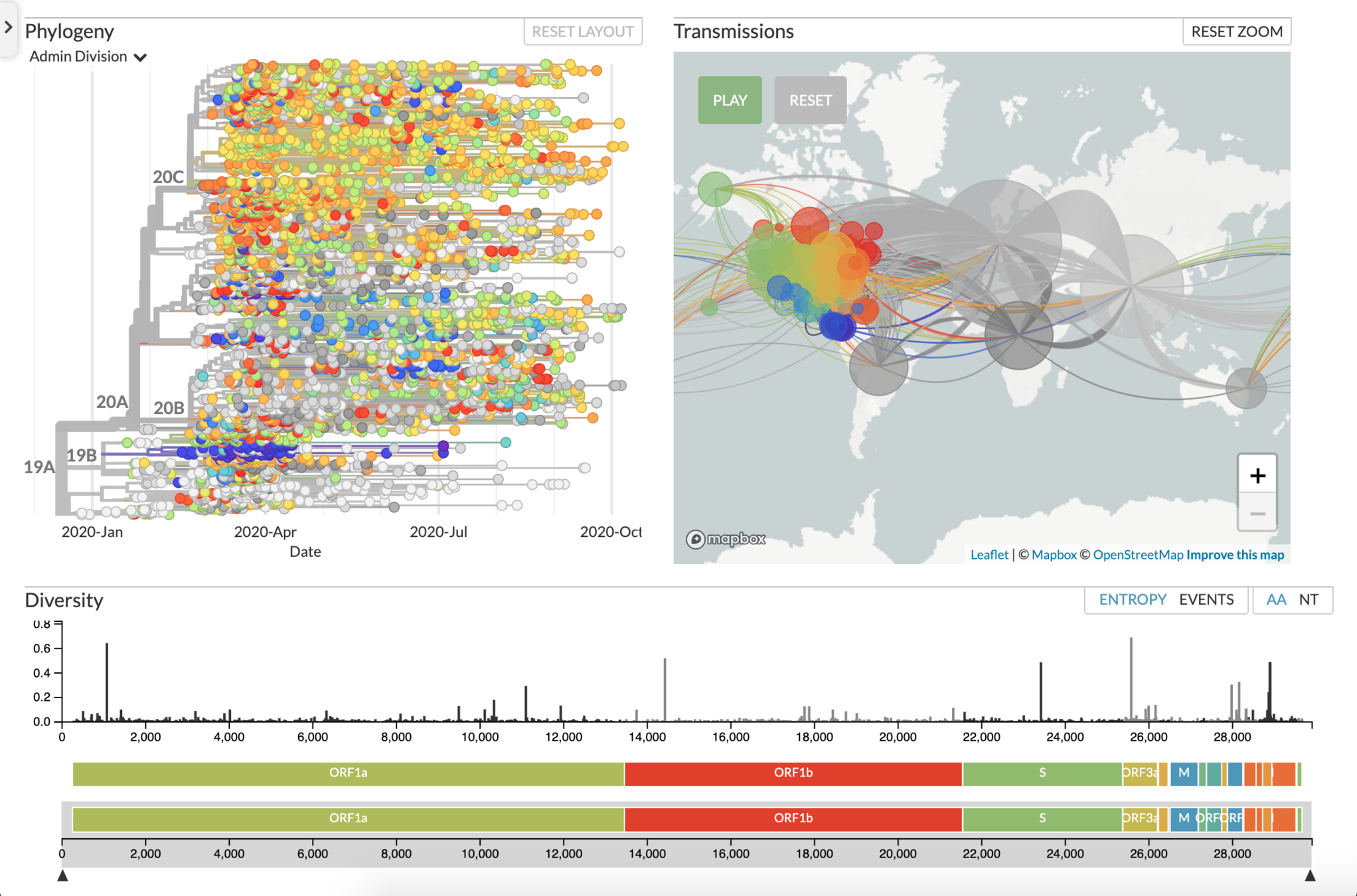Open the OpenStreetMap link
Screen dimensions: 1357x896
coord(1138,554)
